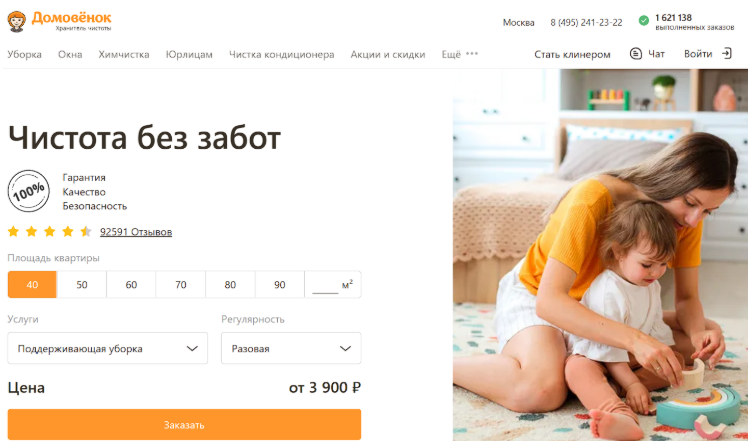This screenshot has width=748, height=441.
Task: Select the highlighted orange 40 area button
Action: [x=32, y=284]
